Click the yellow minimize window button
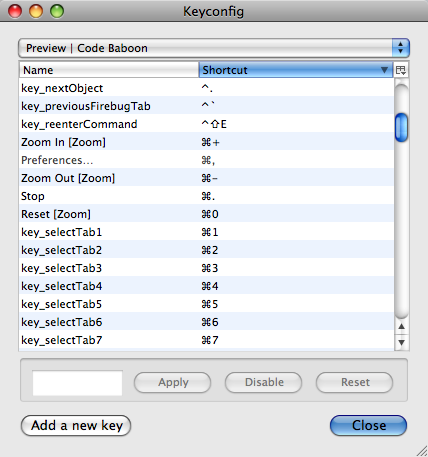The width and height of the screenshot is (428, 457). tap(36, 11)
